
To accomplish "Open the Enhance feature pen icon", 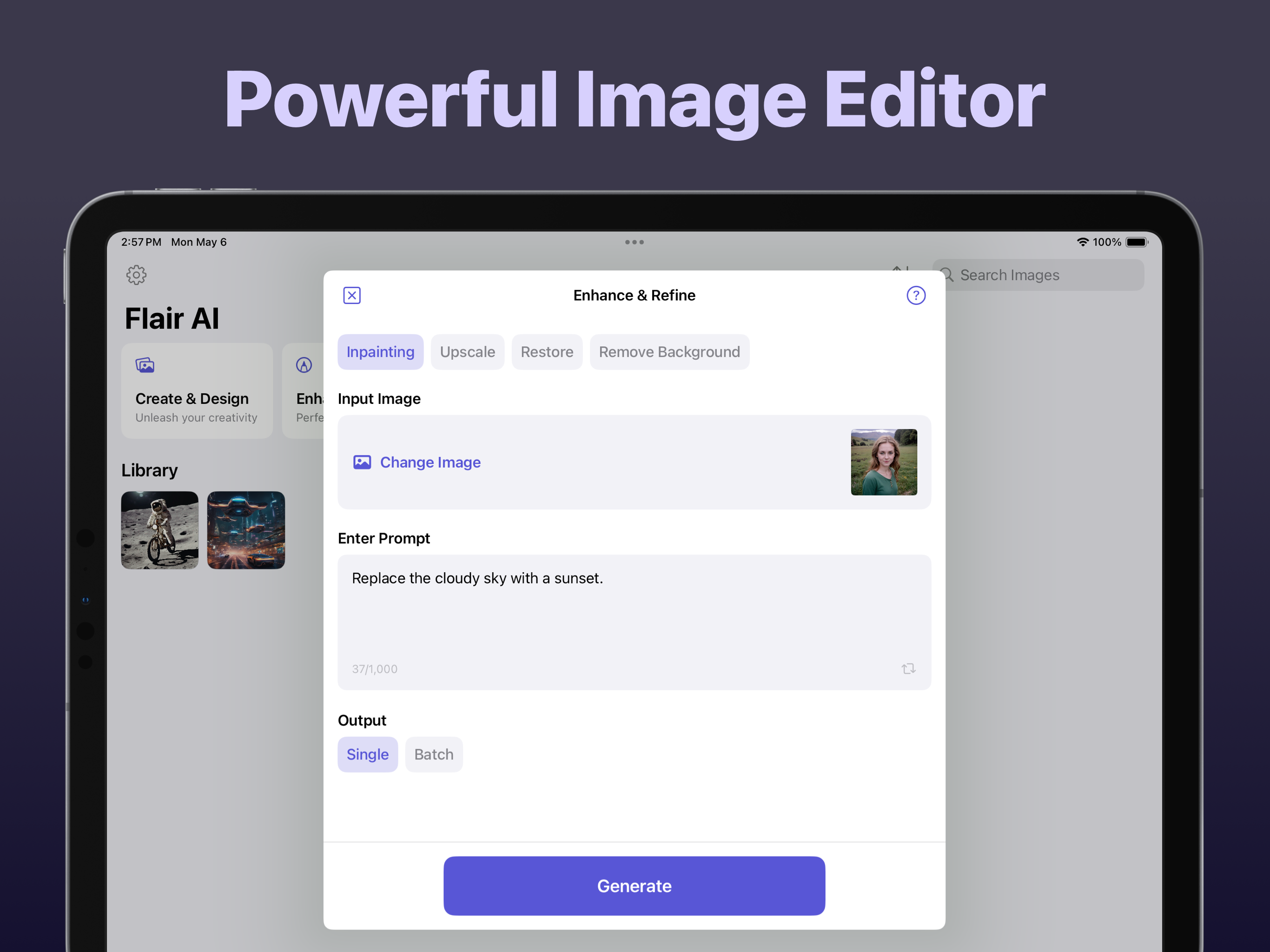I will (304, 364).
